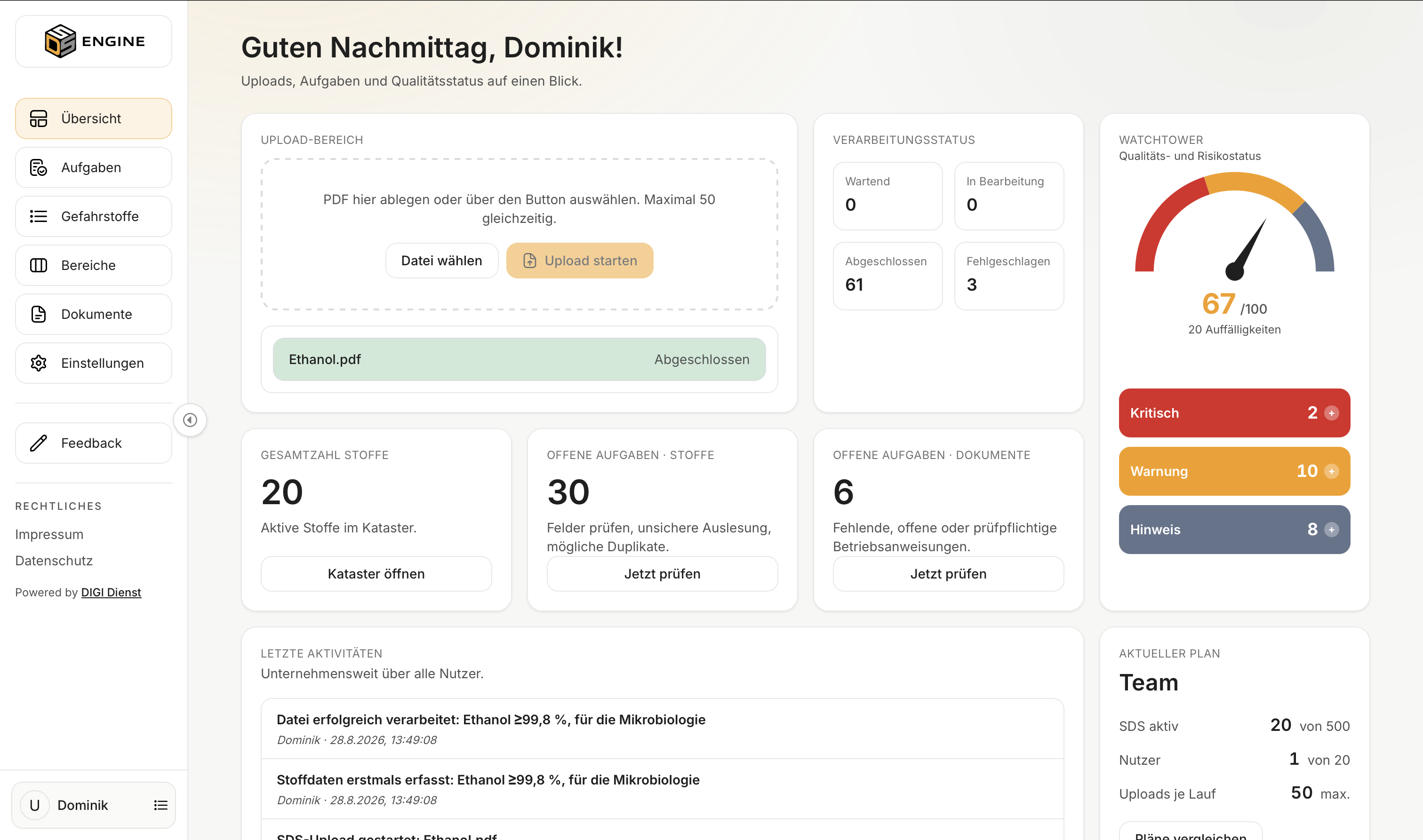Screen dimensions: 1423x840
Task: Click Kataster öffnen button
Action: [x=376, y=574]
